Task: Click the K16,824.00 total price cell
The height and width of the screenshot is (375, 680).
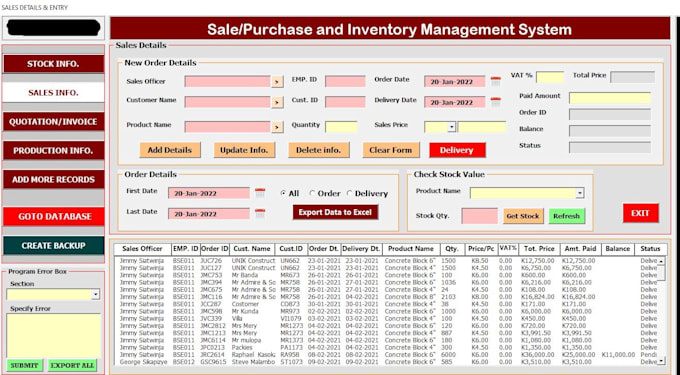Action: pyautogui.click(x=539, y=297)
